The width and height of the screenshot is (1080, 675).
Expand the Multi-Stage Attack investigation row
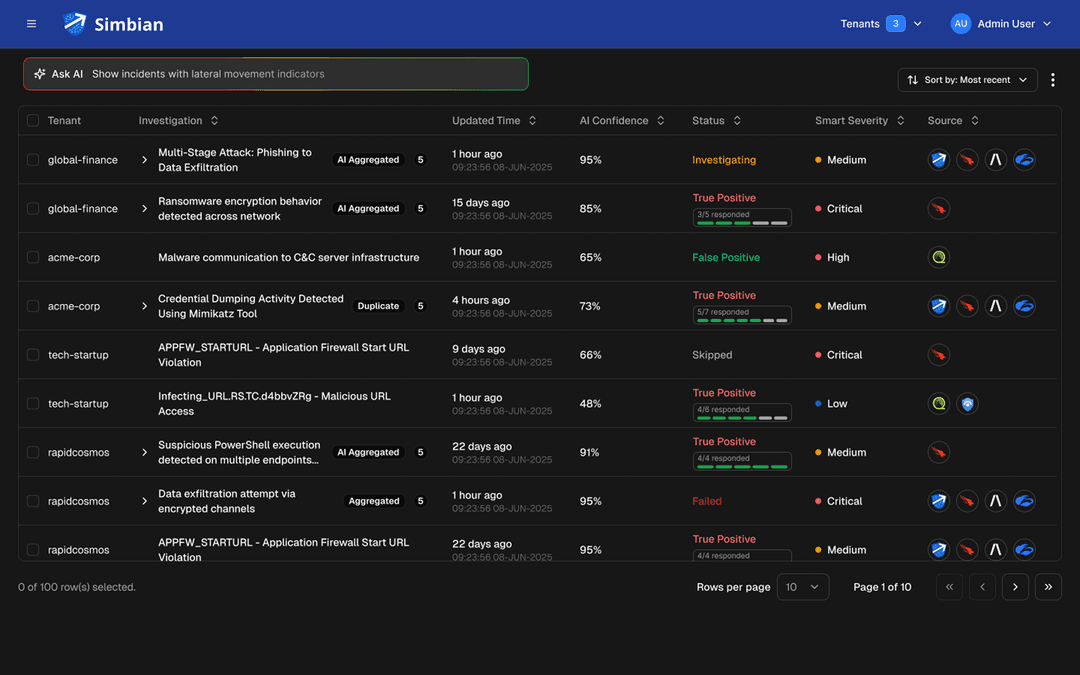click(x=144, y=160)
